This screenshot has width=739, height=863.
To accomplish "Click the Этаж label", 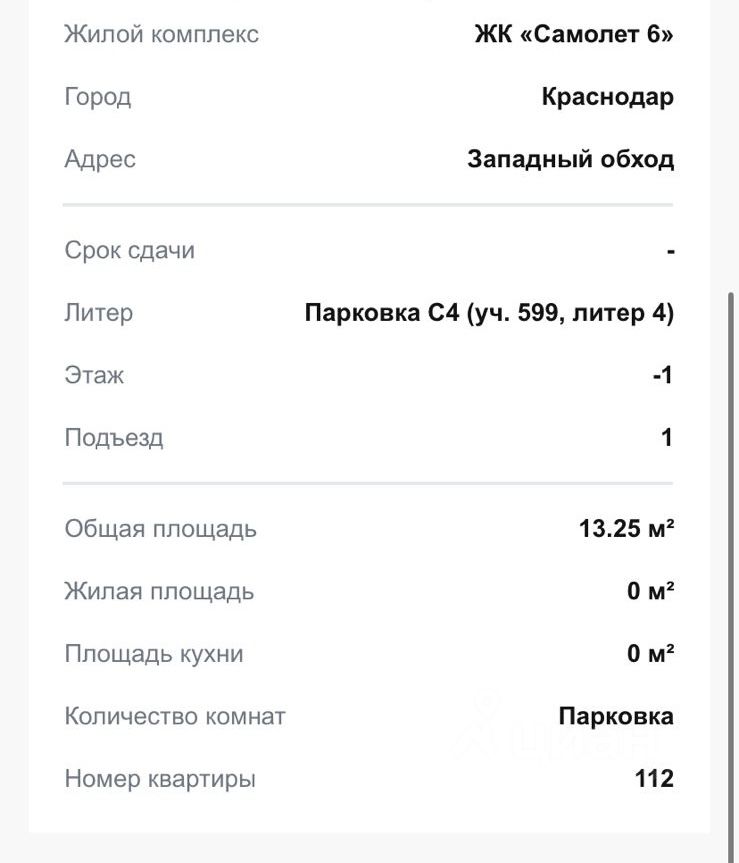I will click(x=94, y=375).
